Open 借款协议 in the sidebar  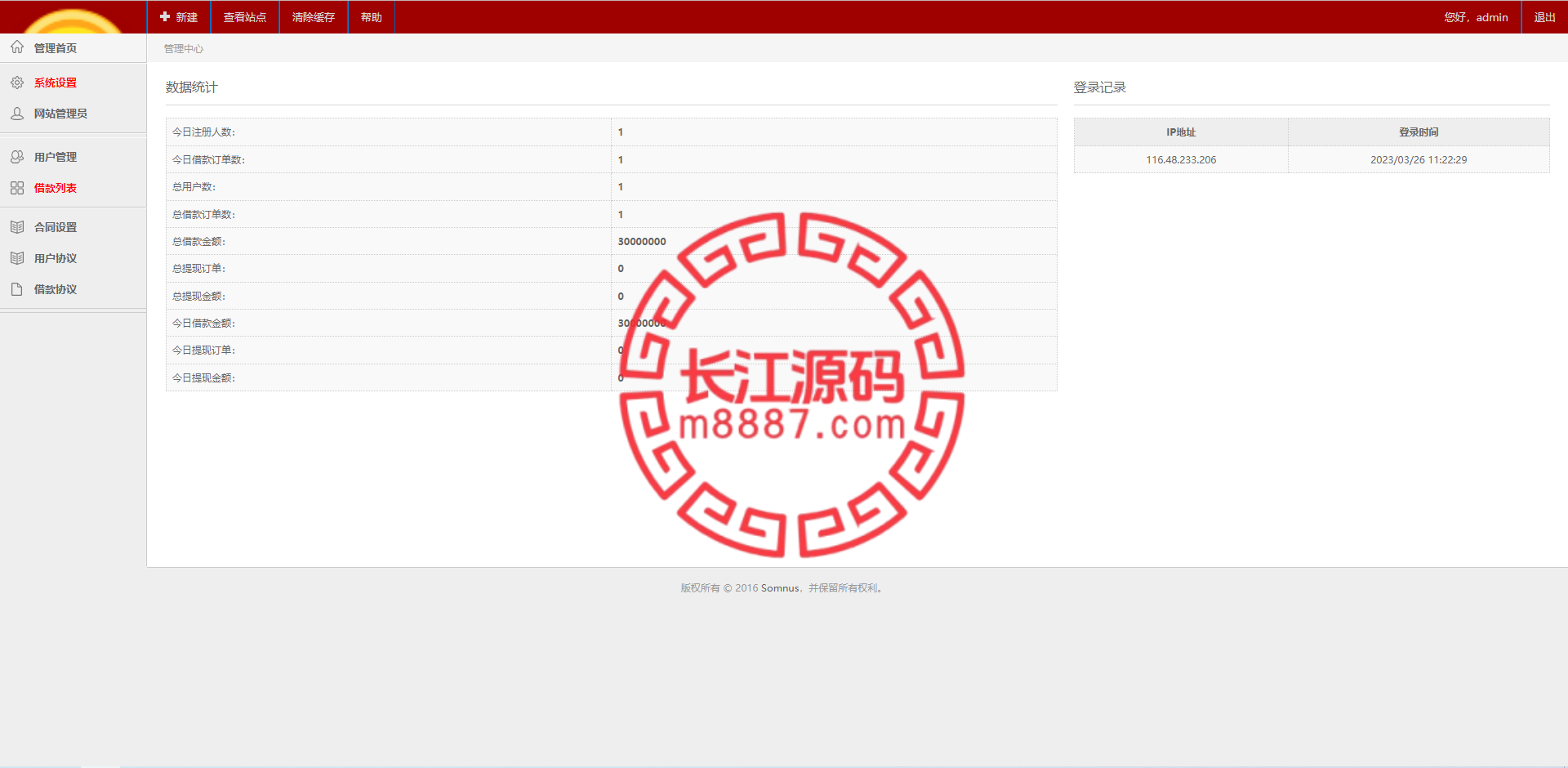pyautogui.click(x=56, y=289)
